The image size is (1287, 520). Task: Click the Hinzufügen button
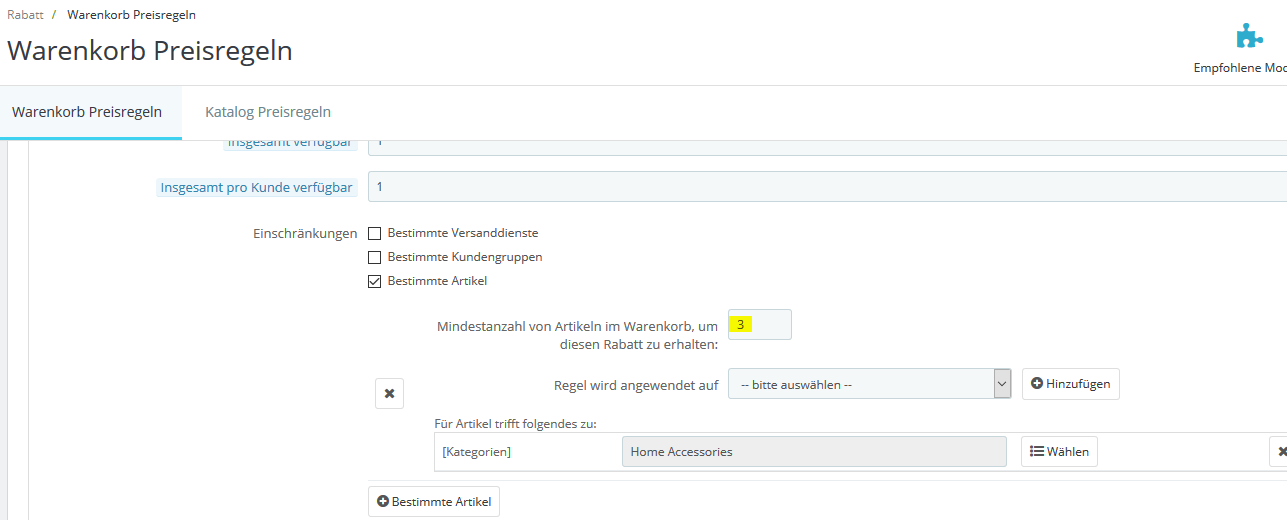click(1070, 384)
